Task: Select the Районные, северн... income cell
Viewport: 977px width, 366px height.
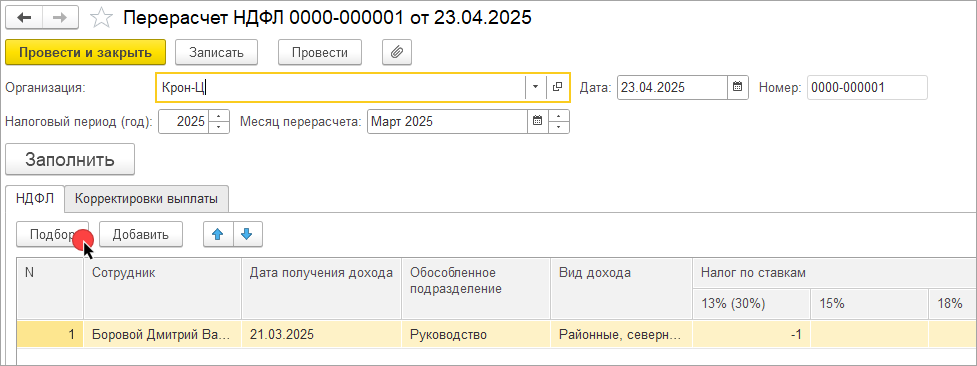Action: pyautogui.click(x=621, y=334)
